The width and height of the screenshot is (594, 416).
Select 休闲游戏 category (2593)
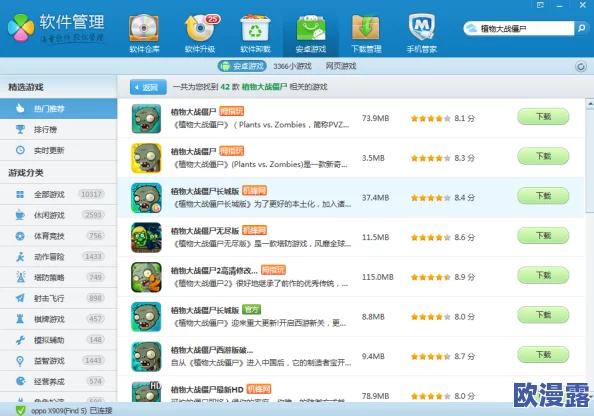pyautogui.click(x=58, y=215)
